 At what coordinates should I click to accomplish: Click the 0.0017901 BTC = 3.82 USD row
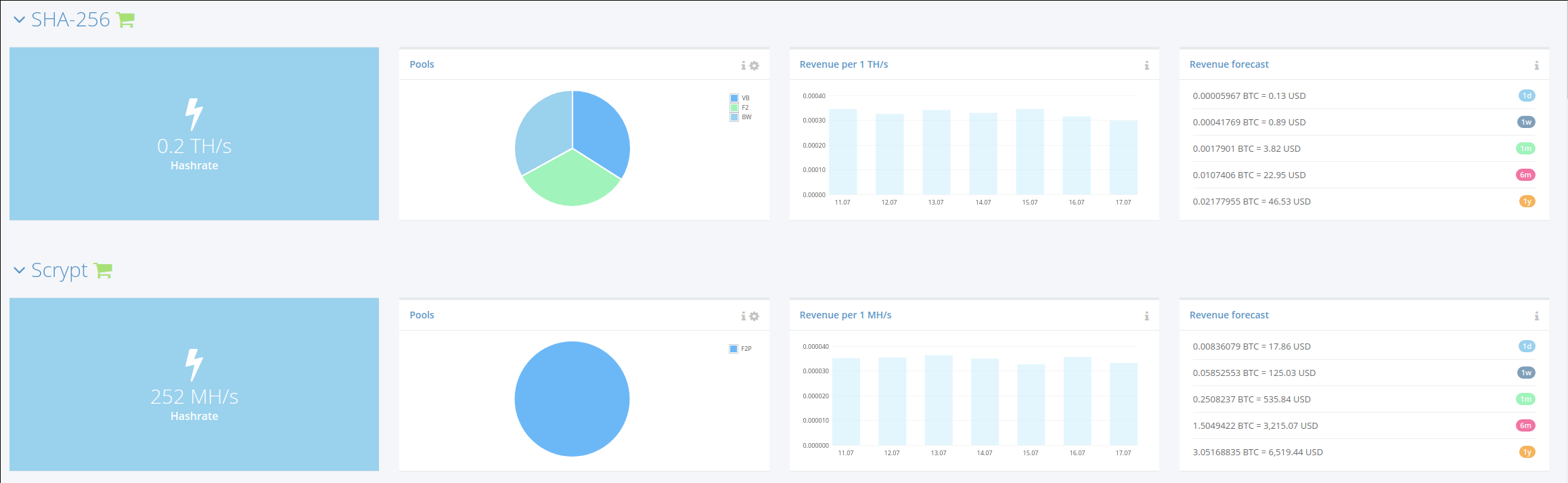click(x=1364, y=148)
